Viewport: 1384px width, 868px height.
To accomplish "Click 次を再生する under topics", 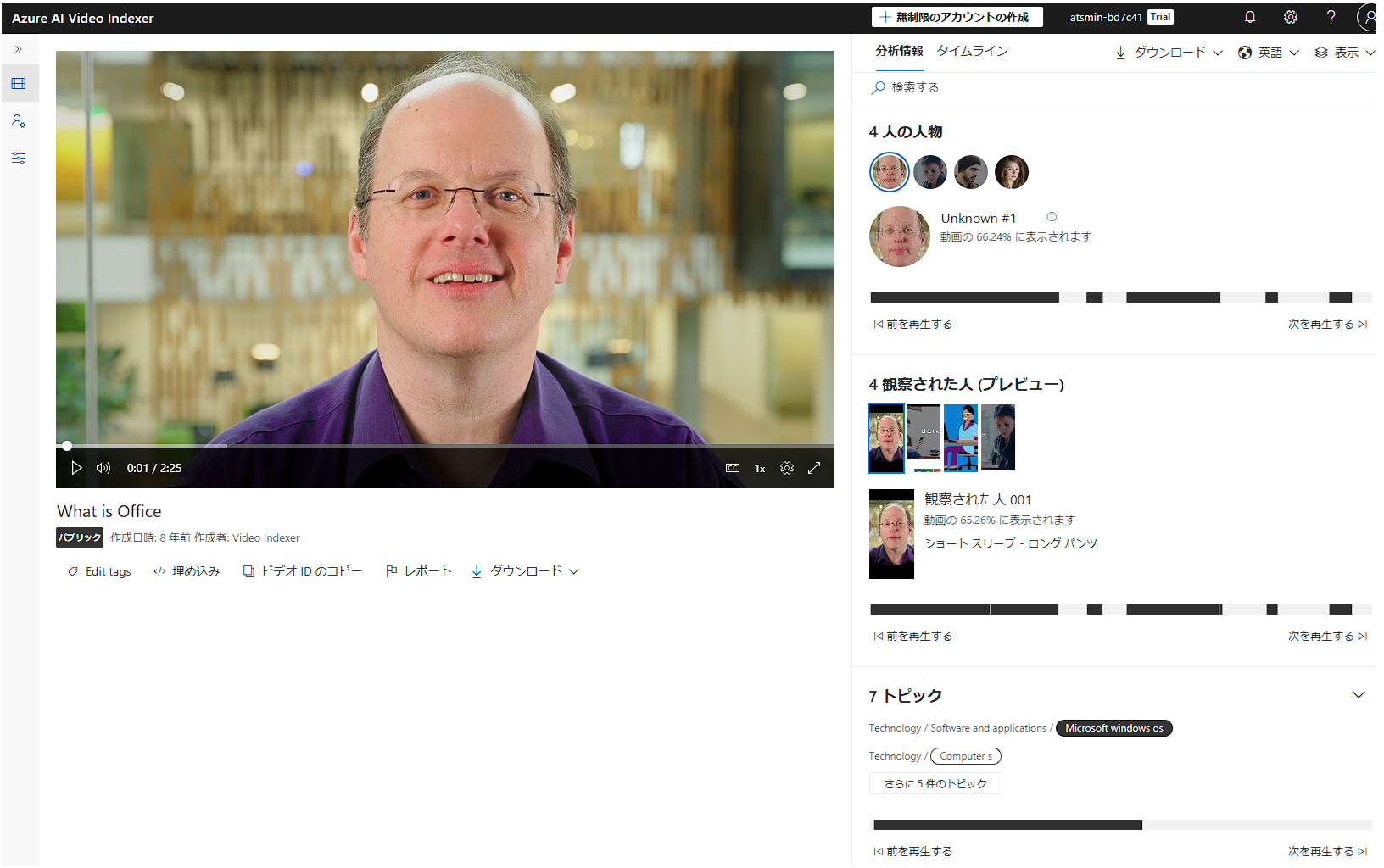I will click(1327, 851).
